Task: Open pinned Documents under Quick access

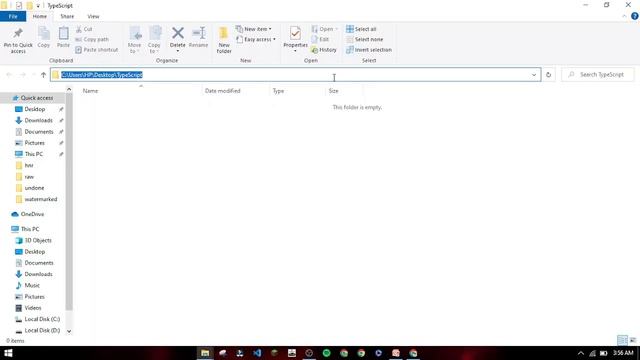Action: [x=39, y=132]
